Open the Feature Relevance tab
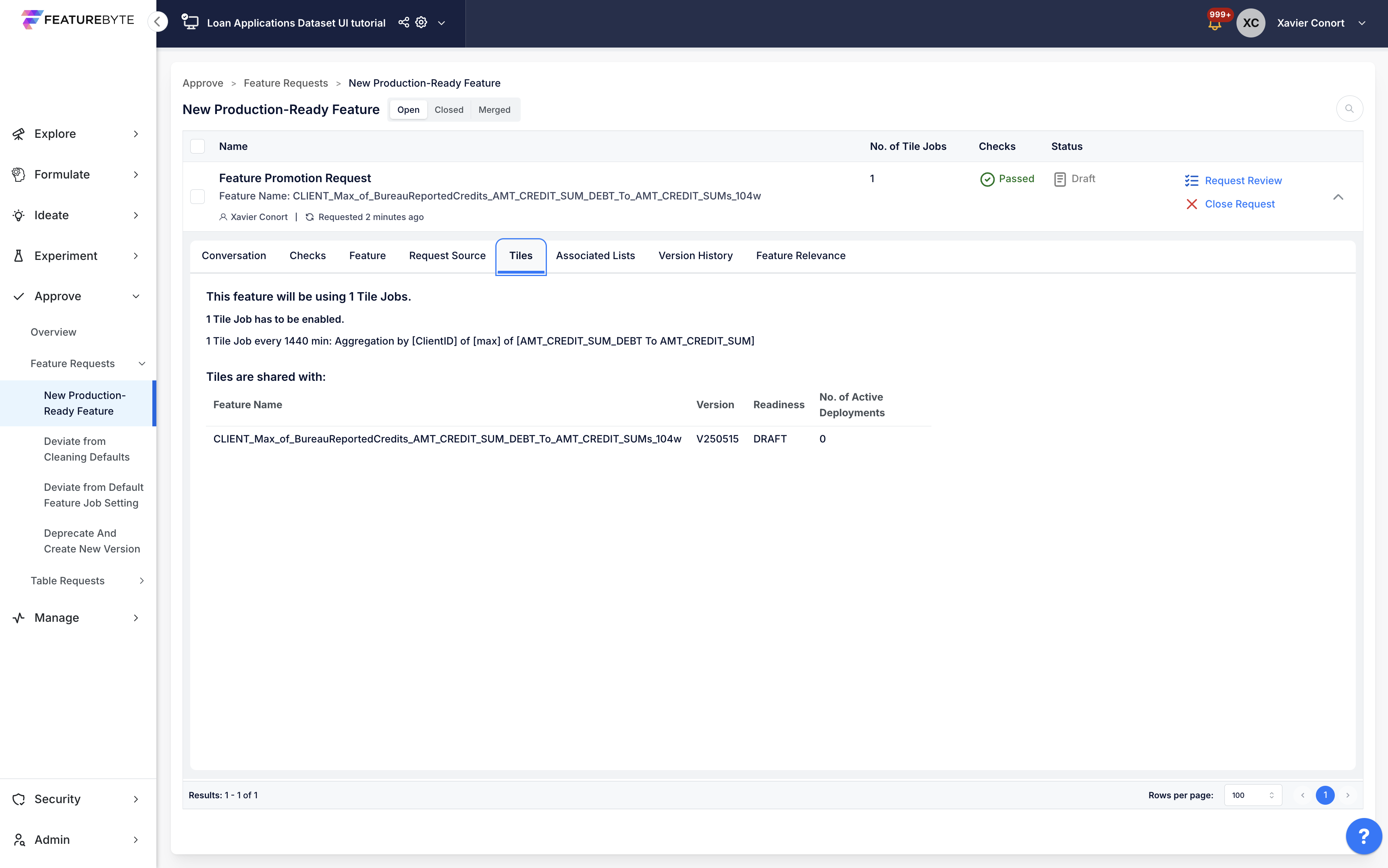The width and height of the screenshot is (1388, 868). click(x=800, y=255)
